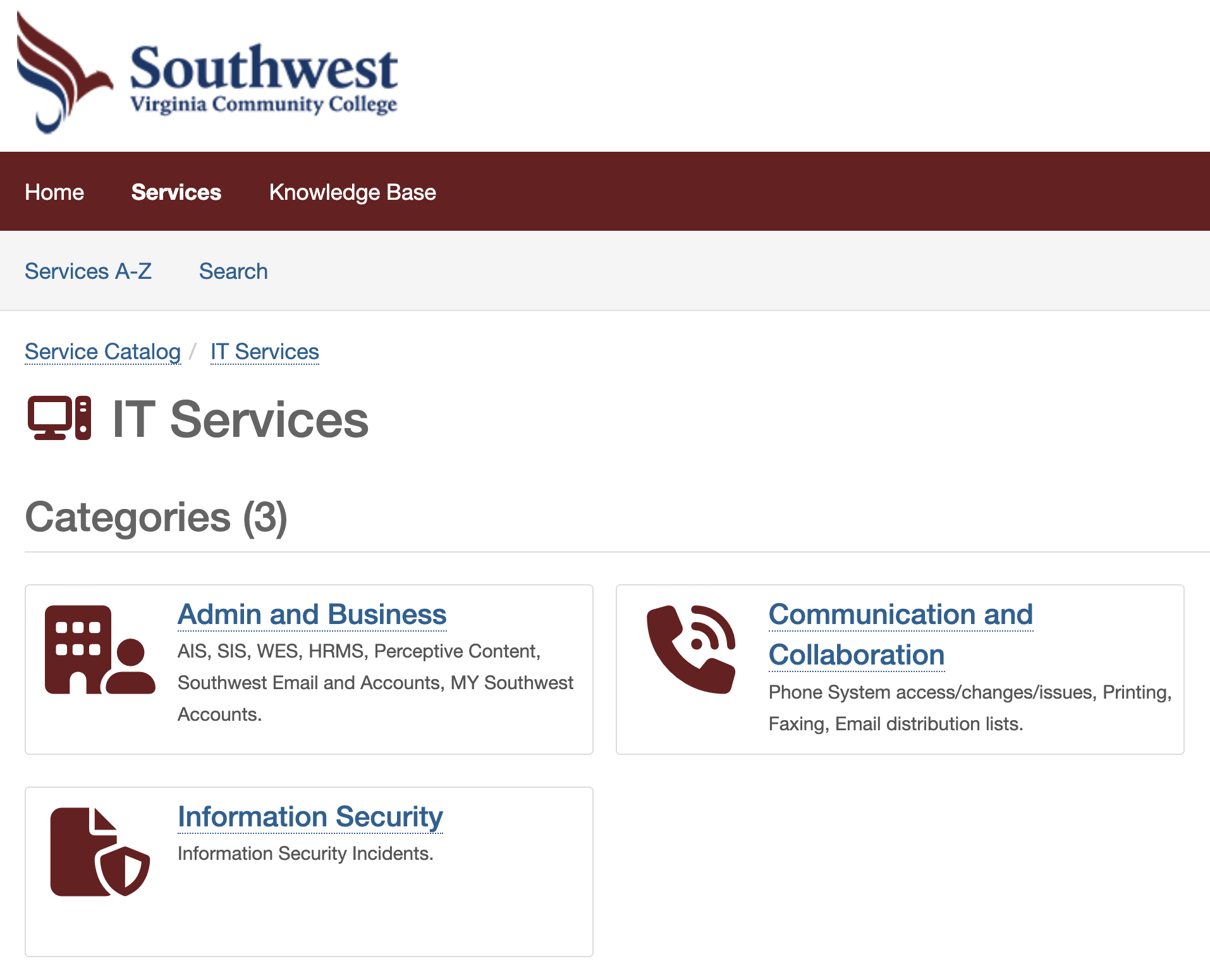
Task: Open the Search tab in the subnavigation
Action: (233, 271)
